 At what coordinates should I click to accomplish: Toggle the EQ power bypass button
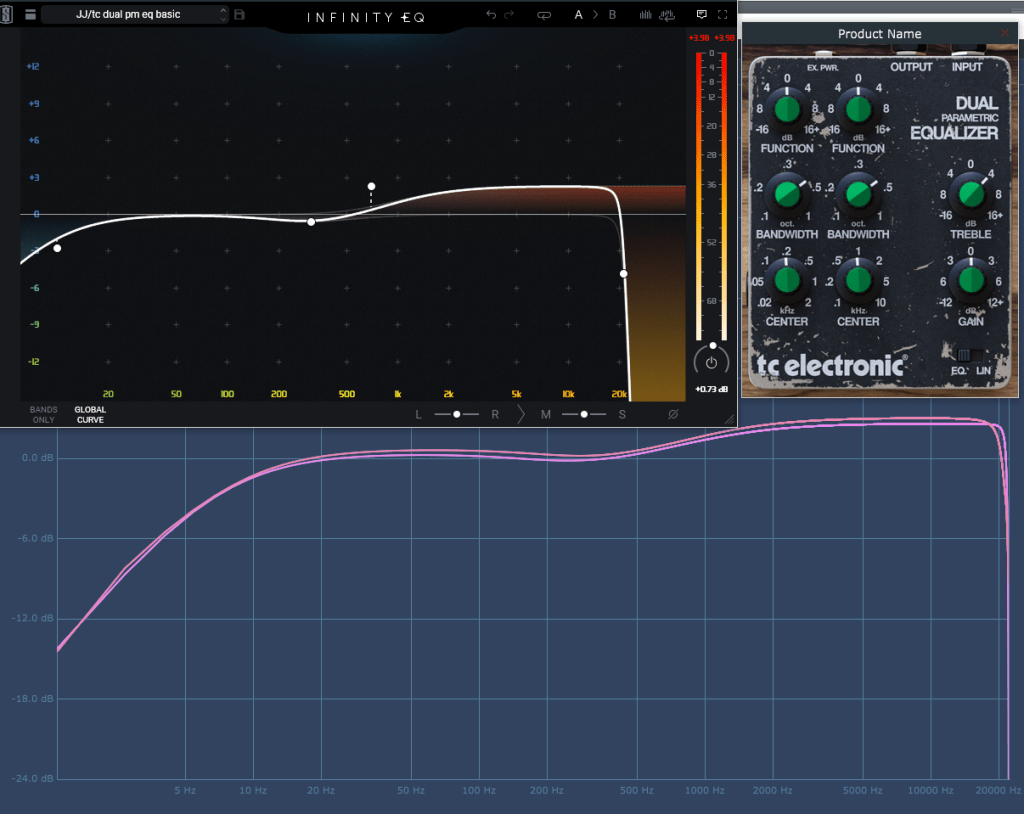711,363
